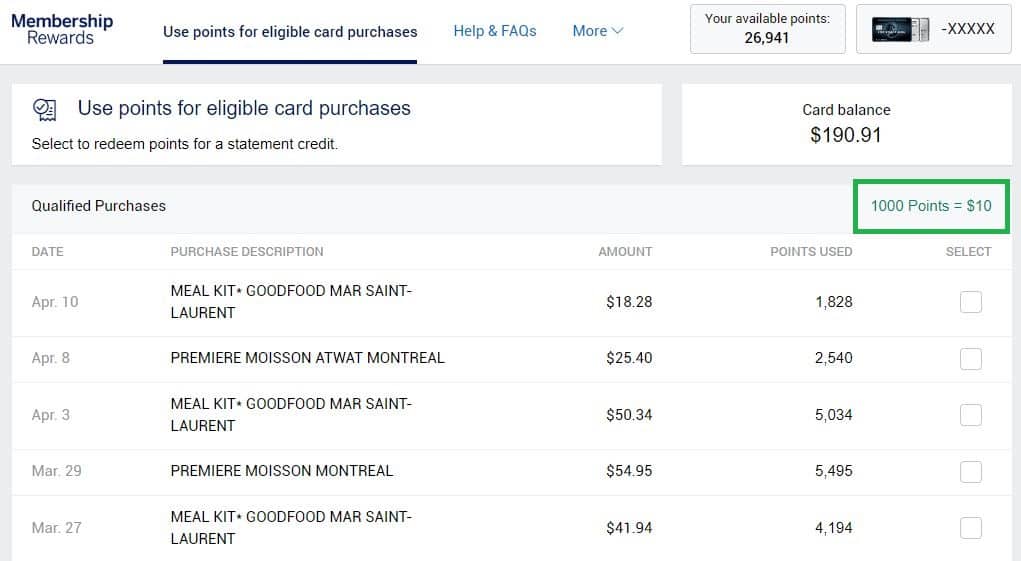Image resolution: width=1021 pixels, height=561 pixels.
Task: Select the Apr. 10 Goodfood purchase checkbox
Action: pos(970,302)
